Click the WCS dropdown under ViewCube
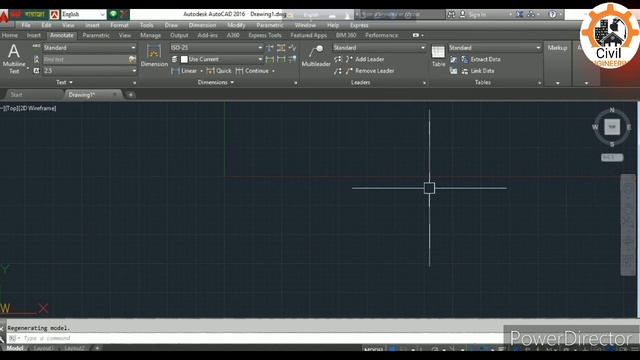The width and height of the screenshot is (640, 360). click(x=612, y=158)
